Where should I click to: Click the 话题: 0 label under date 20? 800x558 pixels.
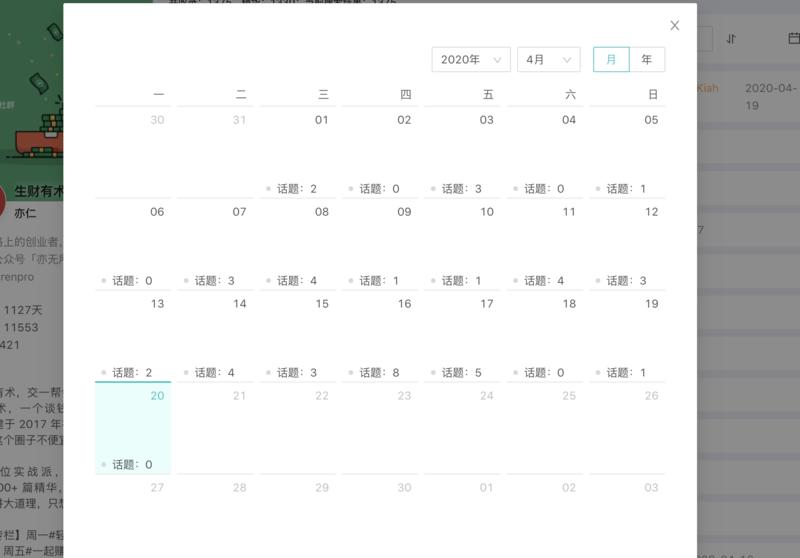[132, 465]
